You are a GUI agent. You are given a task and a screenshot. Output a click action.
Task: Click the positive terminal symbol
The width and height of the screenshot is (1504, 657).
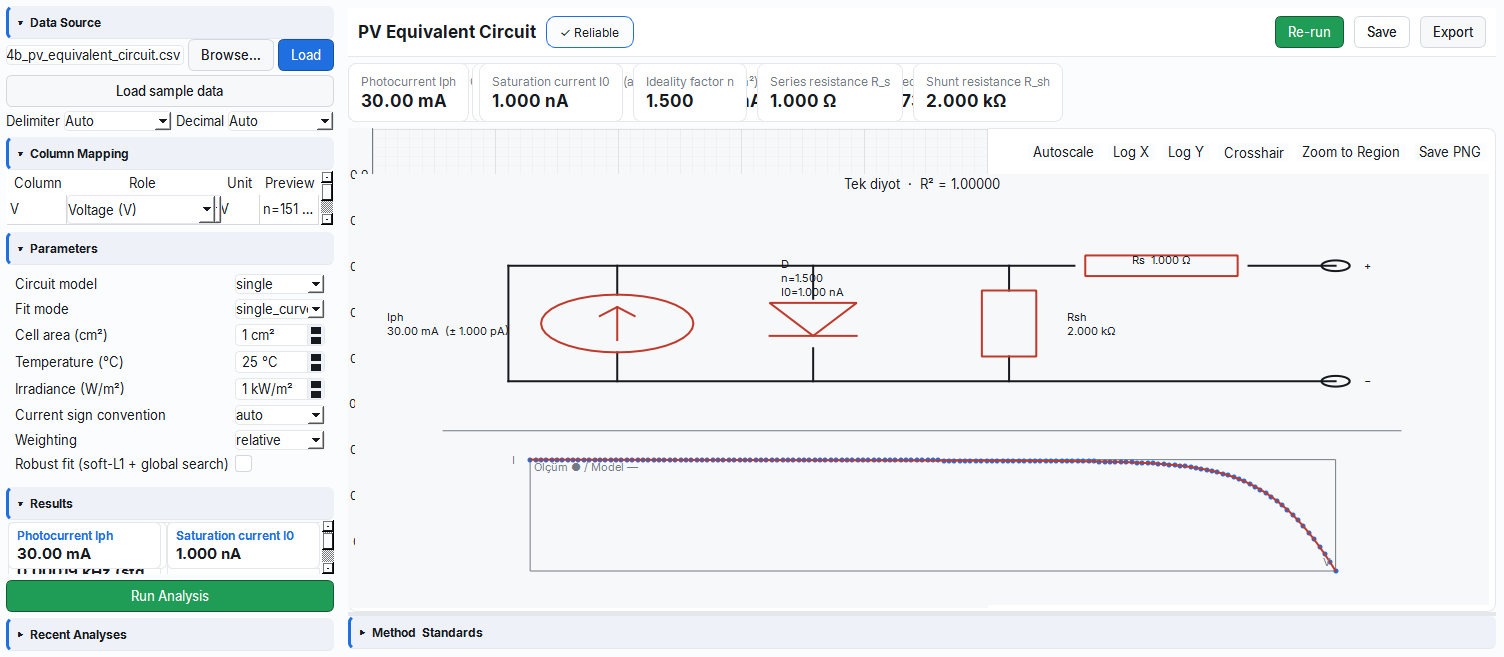coord(1335,266)
